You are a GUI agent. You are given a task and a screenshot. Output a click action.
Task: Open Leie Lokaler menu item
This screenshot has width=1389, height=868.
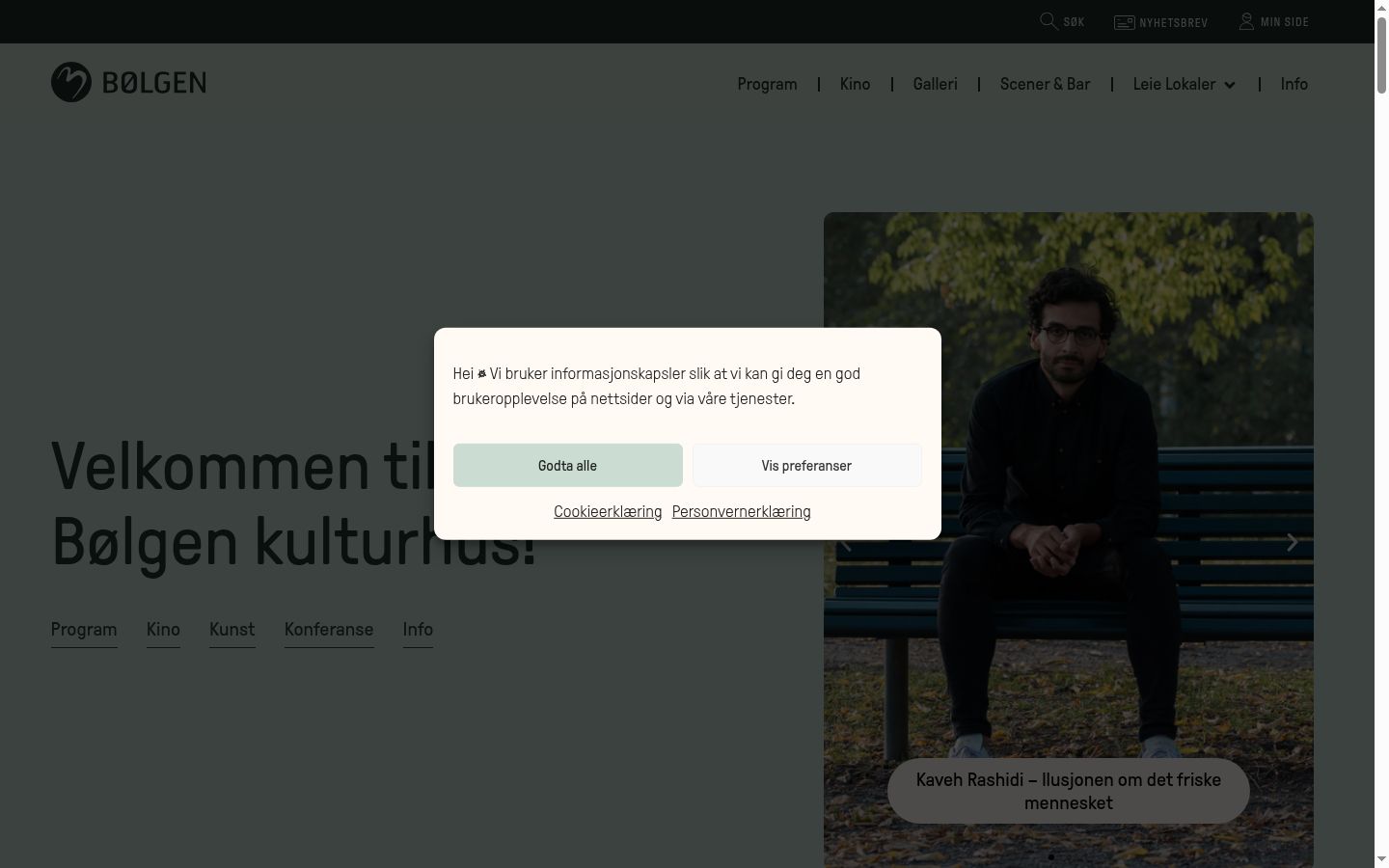pyautogui.click(x=1174, y=84)
